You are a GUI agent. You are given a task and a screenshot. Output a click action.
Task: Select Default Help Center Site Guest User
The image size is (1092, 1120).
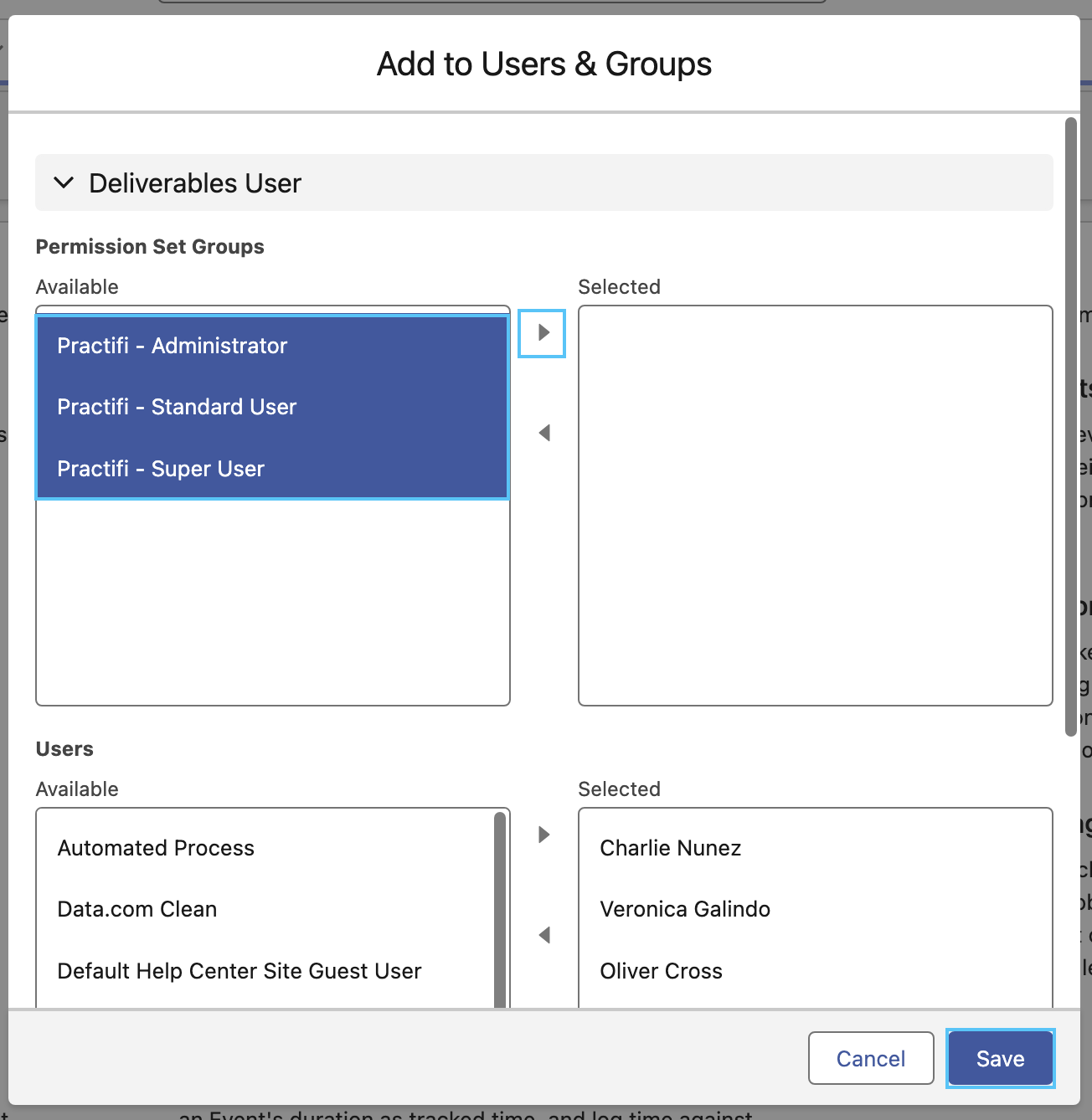pyautogui.click(x=265, y=971)
